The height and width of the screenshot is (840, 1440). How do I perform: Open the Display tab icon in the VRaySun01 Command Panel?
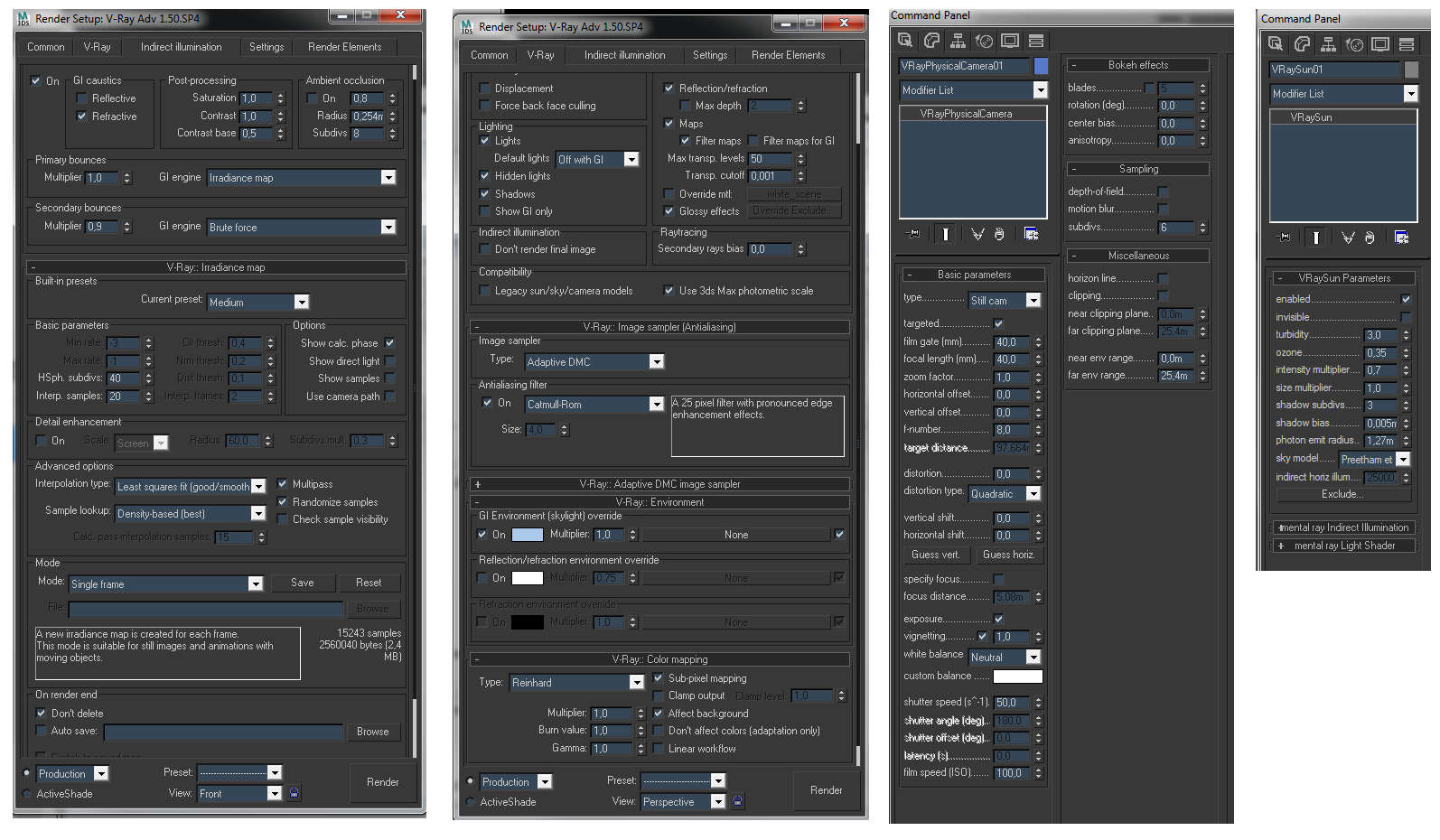1380,44
